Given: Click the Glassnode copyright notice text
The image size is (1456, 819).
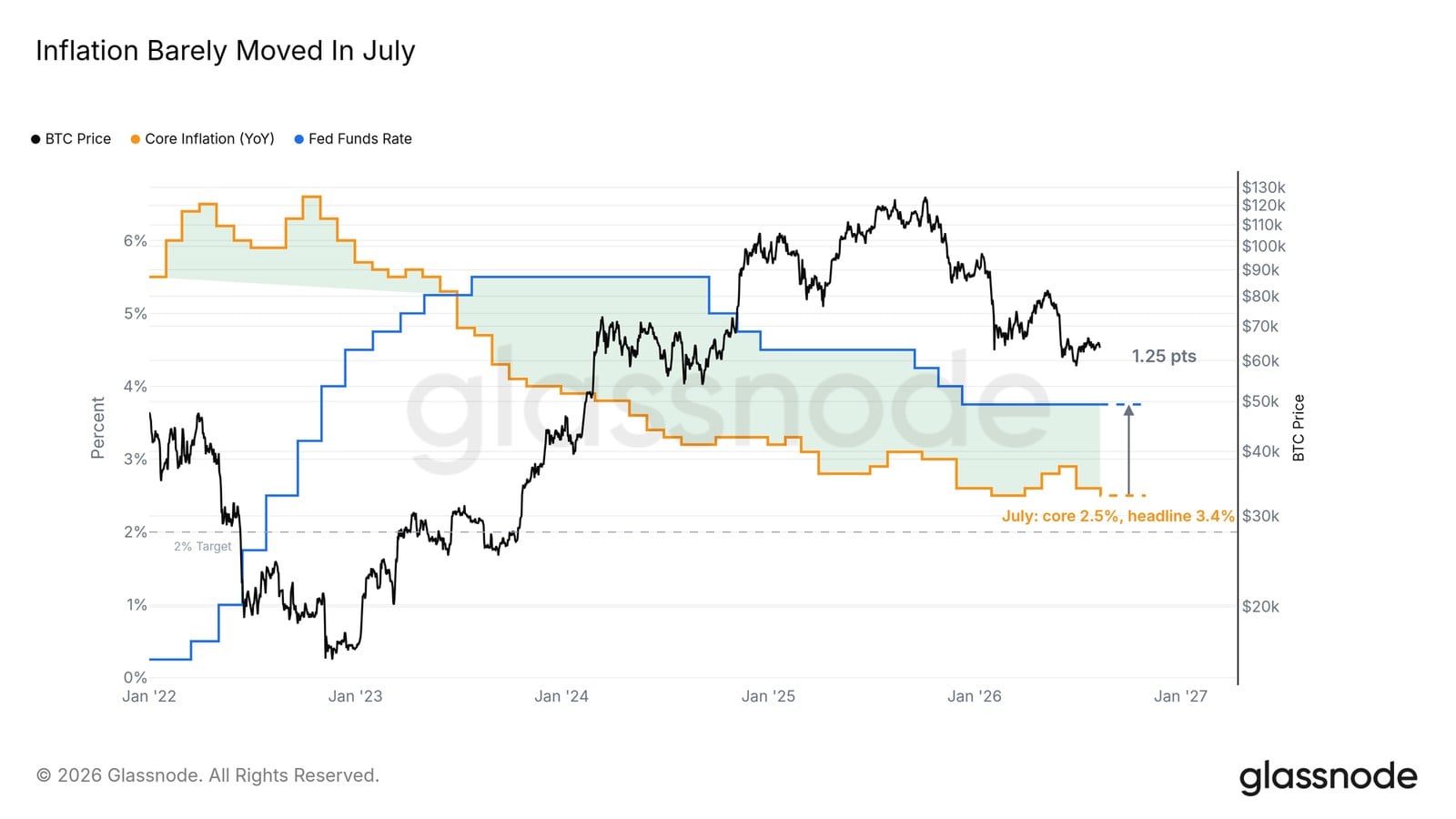Looking at the screenshot, I should (207, 775).
